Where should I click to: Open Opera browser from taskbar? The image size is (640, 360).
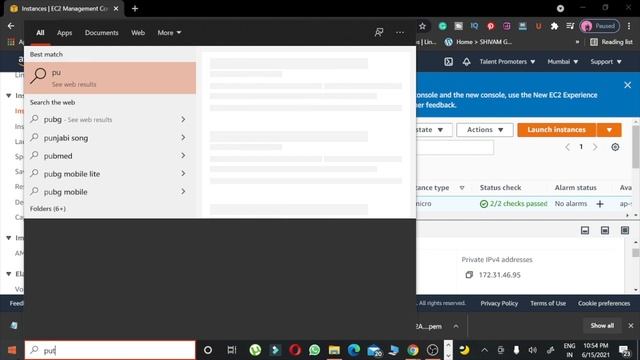(295, 350)
